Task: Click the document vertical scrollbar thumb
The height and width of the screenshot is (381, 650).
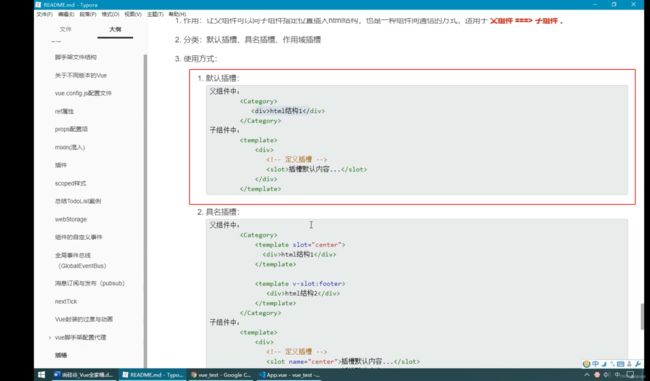Action: (x=643, y=316)
